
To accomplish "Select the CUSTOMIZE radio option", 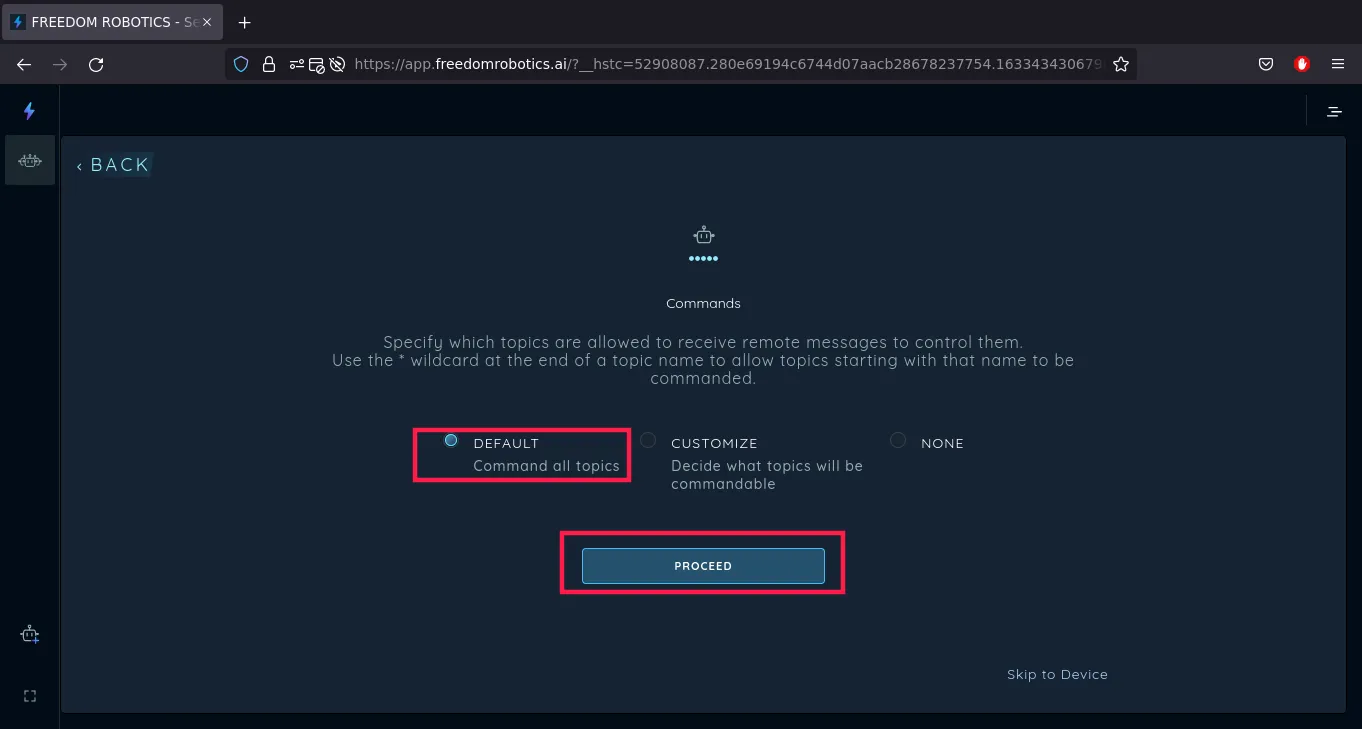I will point(648,441).
